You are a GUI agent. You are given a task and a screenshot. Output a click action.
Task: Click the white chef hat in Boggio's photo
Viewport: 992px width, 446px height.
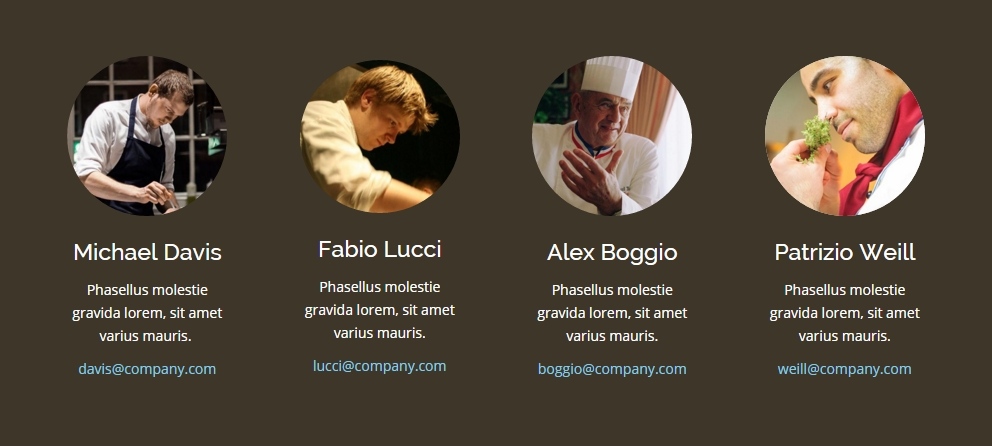click(x=611, y=75)
